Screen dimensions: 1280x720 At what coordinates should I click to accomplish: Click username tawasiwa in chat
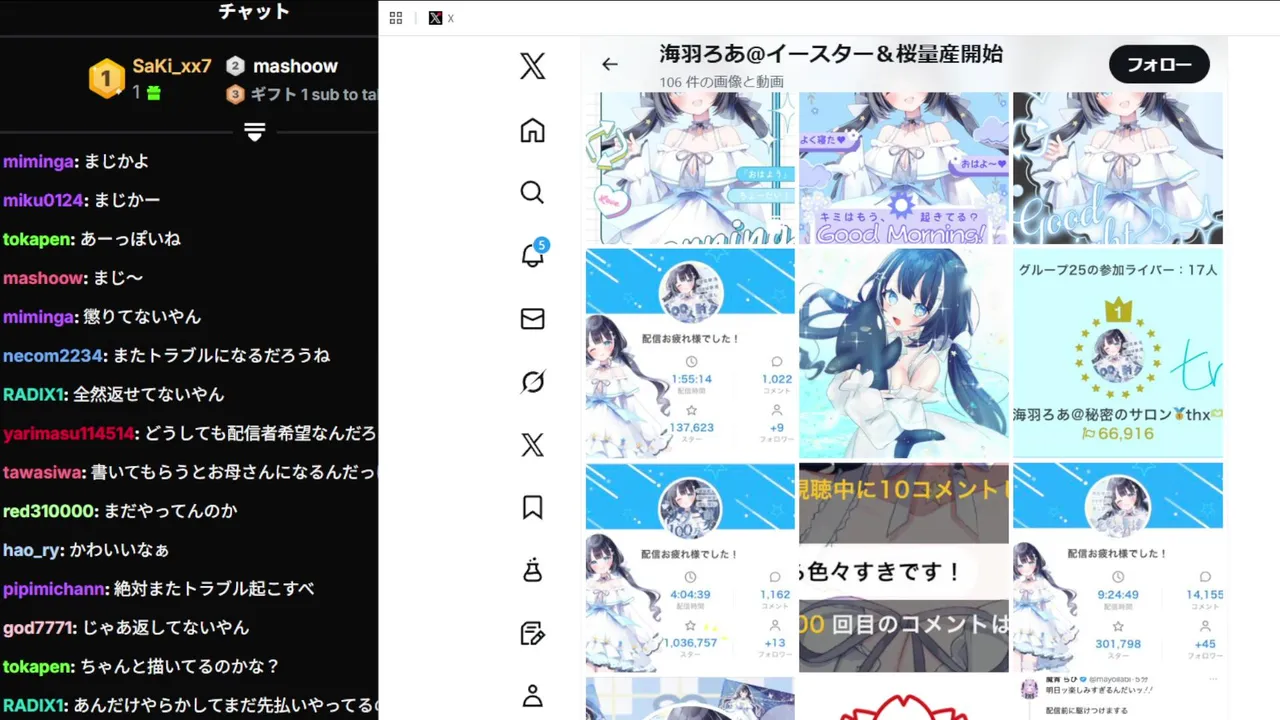[x=42, y=472]
